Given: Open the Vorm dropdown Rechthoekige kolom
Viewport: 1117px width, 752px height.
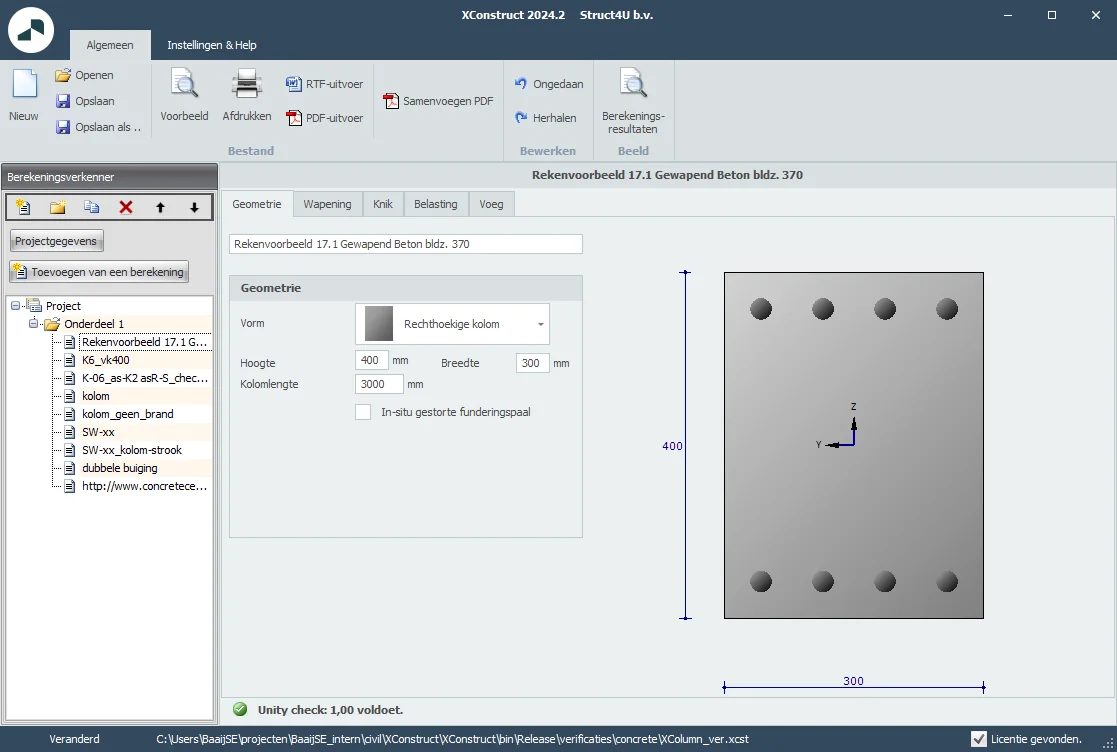Looking at the screenshot, I should [x=452, y=324].
